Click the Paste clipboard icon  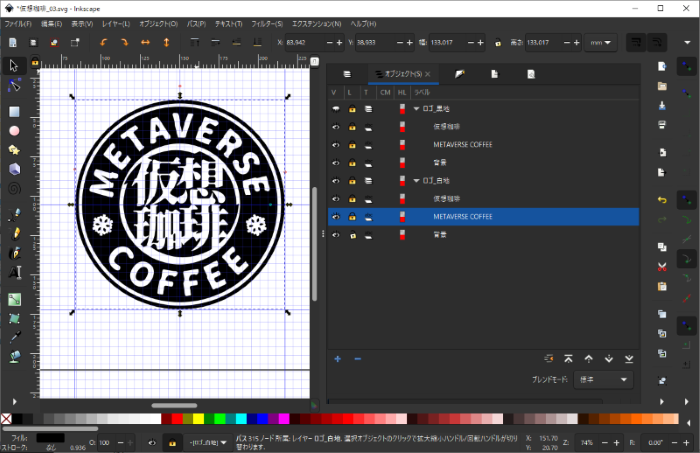click(662, 287)
